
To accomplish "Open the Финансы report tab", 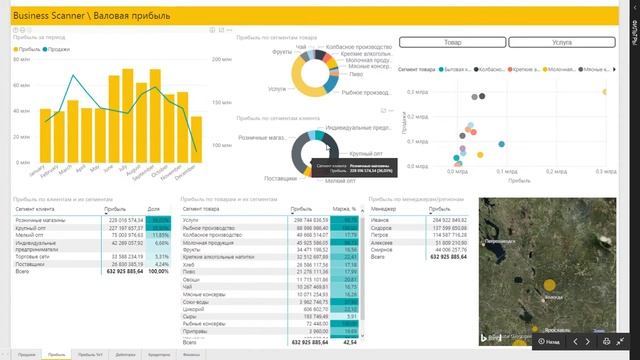I will point(191,355).
